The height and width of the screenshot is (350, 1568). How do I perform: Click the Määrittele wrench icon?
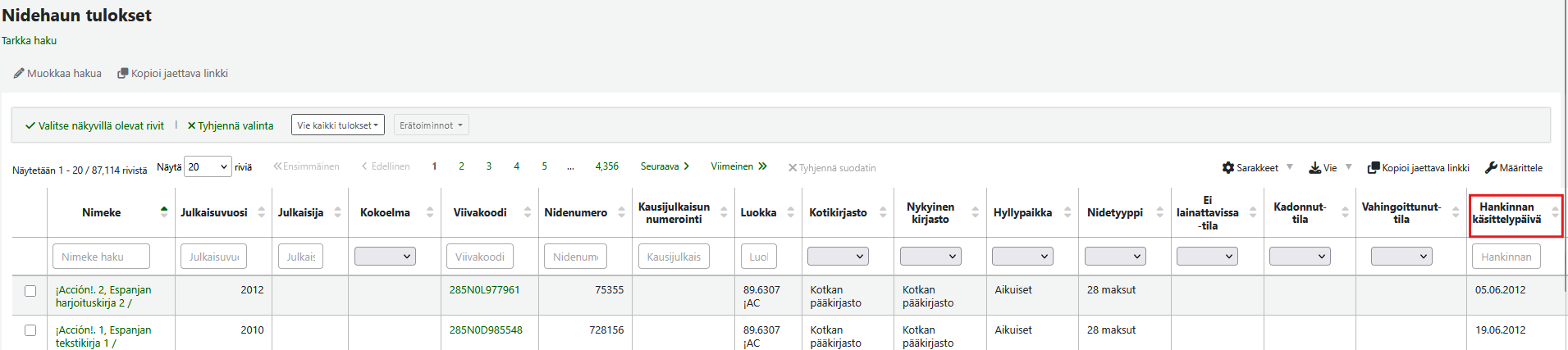(1492, 167)
